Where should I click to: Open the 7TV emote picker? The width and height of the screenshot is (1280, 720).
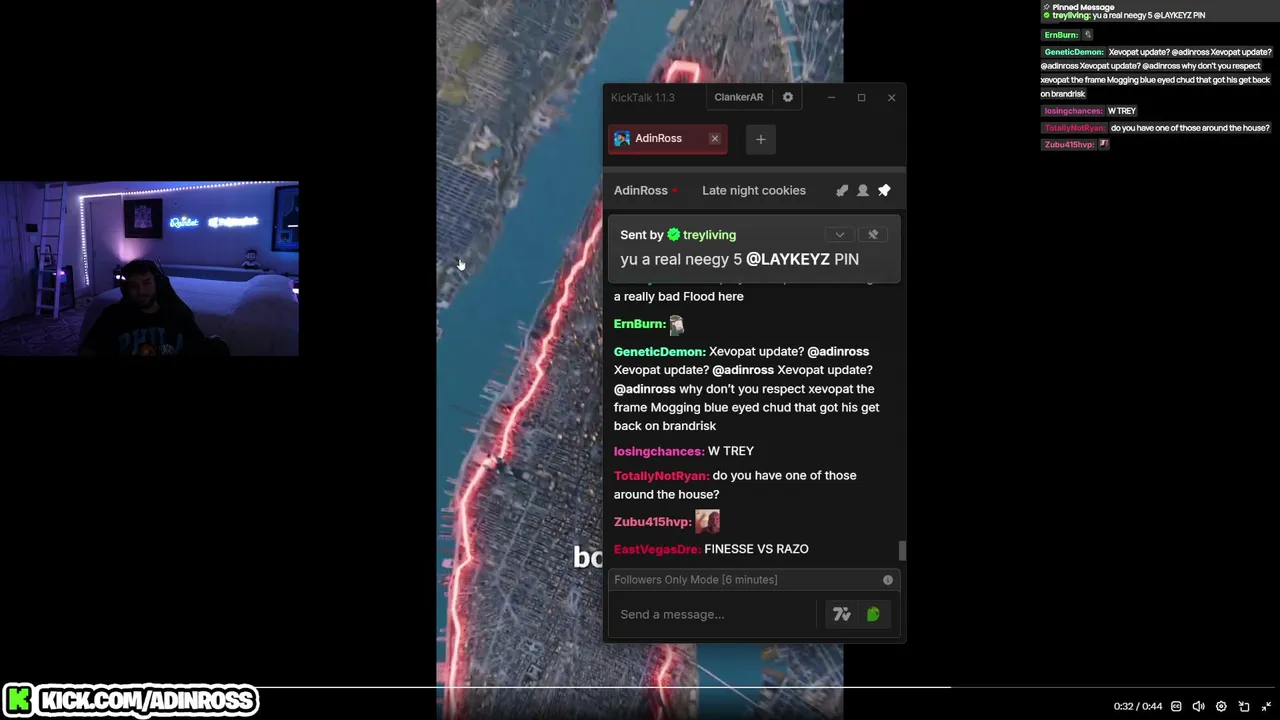842,614
